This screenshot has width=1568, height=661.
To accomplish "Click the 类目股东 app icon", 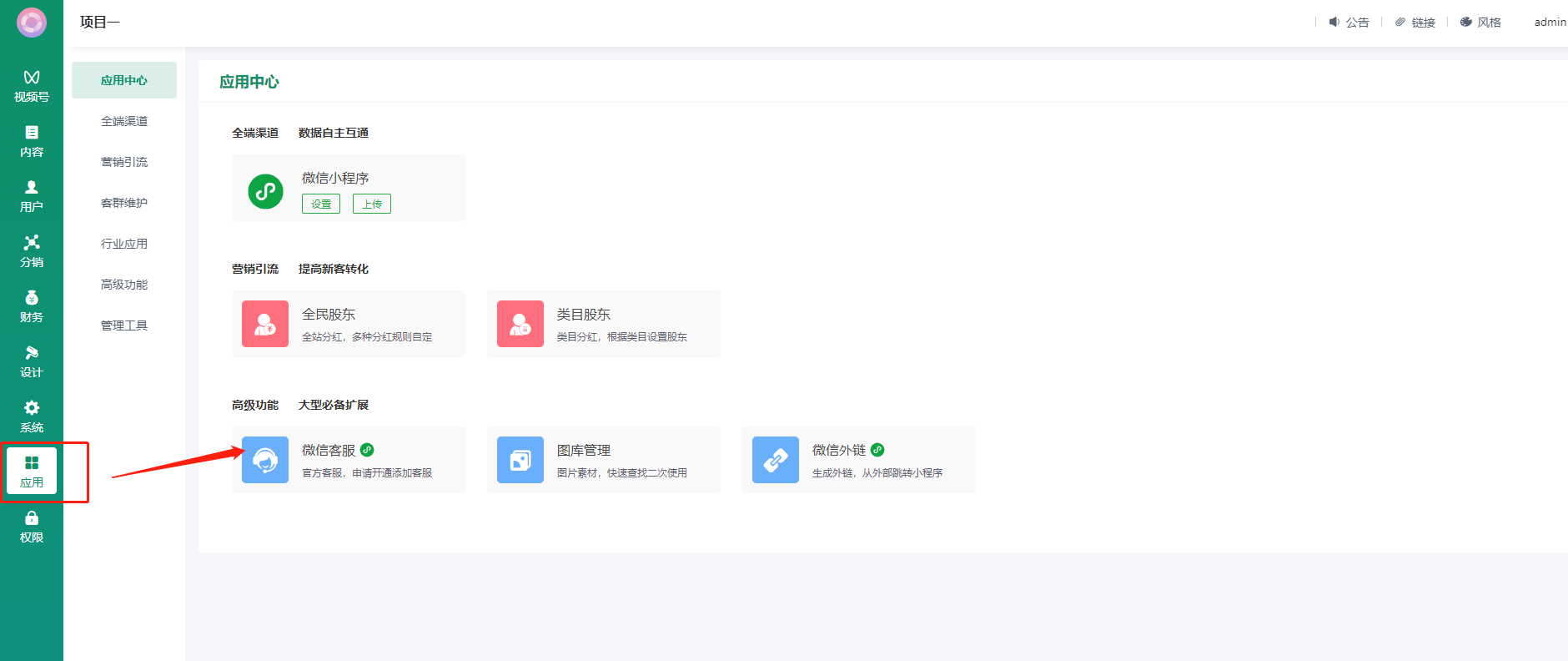I will coord(520,324).
